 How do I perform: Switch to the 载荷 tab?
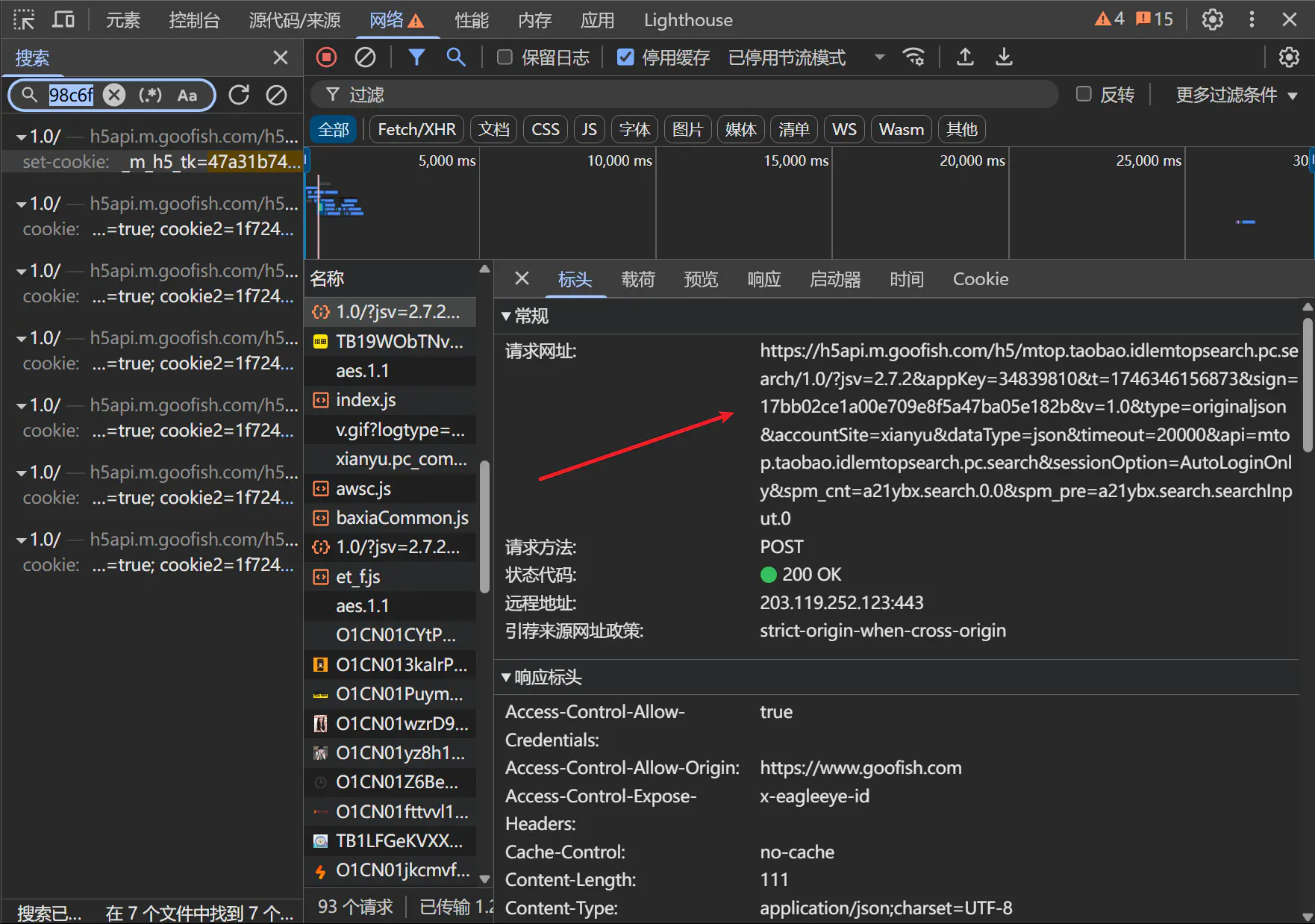pyautogui.click(x=638, y=279)
